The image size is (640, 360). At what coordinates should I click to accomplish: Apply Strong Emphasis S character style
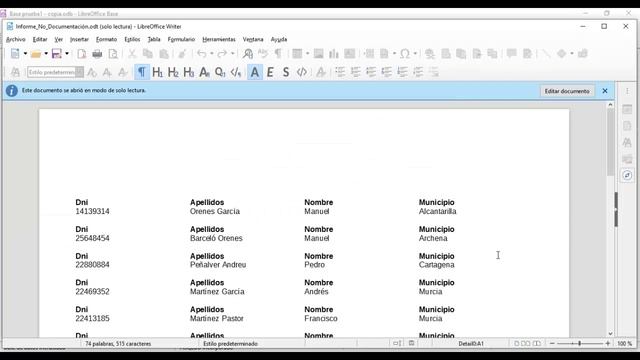pyautogui.click(x=286, y=72)
